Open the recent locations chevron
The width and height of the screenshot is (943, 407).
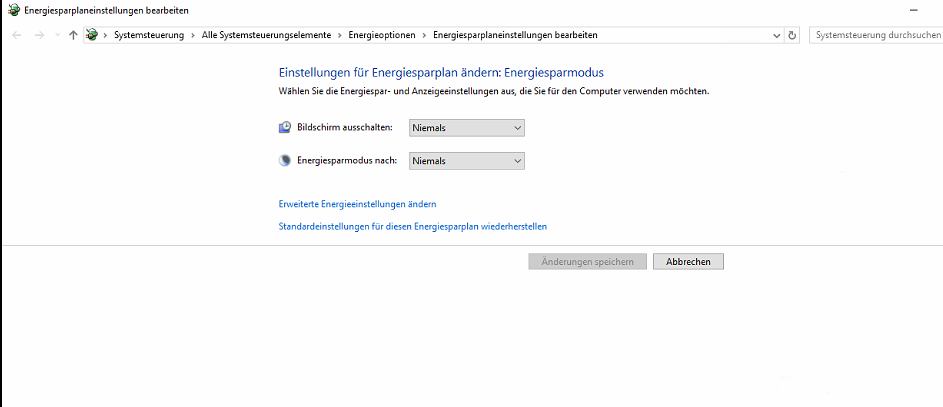pos(57,35)
